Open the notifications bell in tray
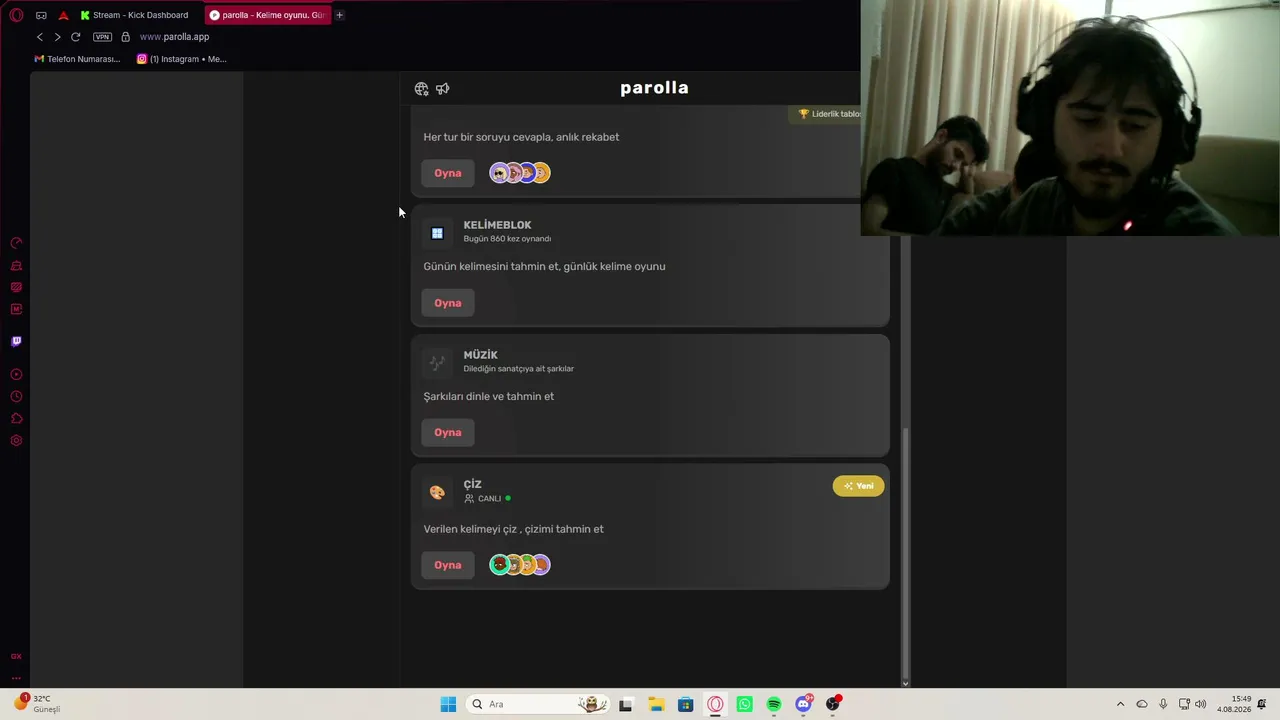 pyautogui.click(x=1262, y=704)
